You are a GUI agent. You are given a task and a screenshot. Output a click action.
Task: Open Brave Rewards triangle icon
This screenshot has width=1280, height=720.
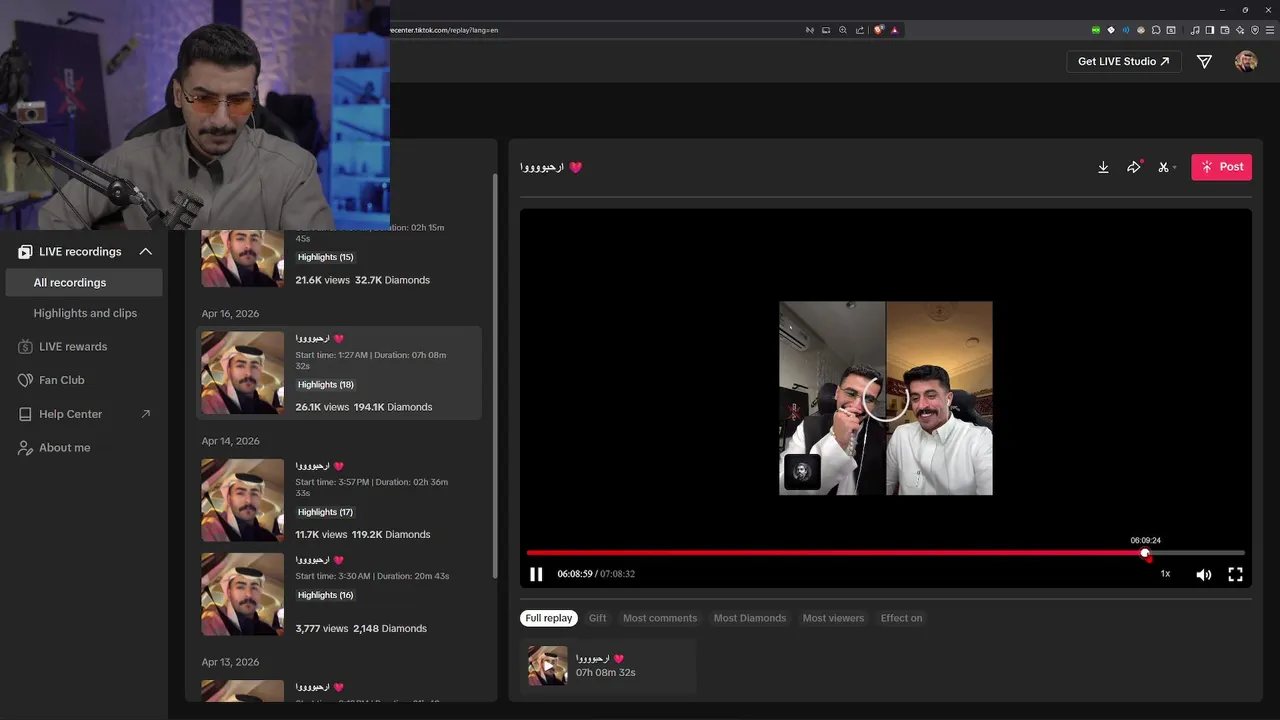895,30
